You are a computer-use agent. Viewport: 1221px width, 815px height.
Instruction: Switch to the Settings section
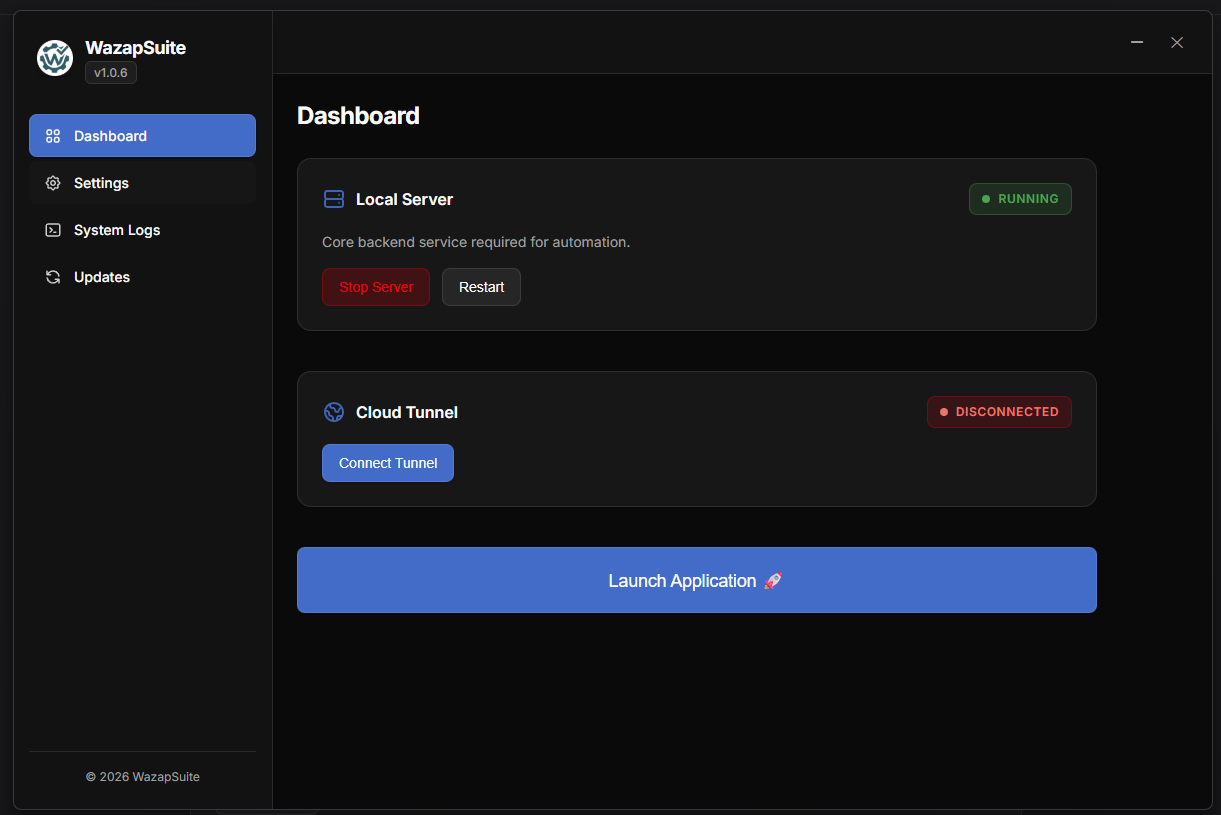pos(100,183)
